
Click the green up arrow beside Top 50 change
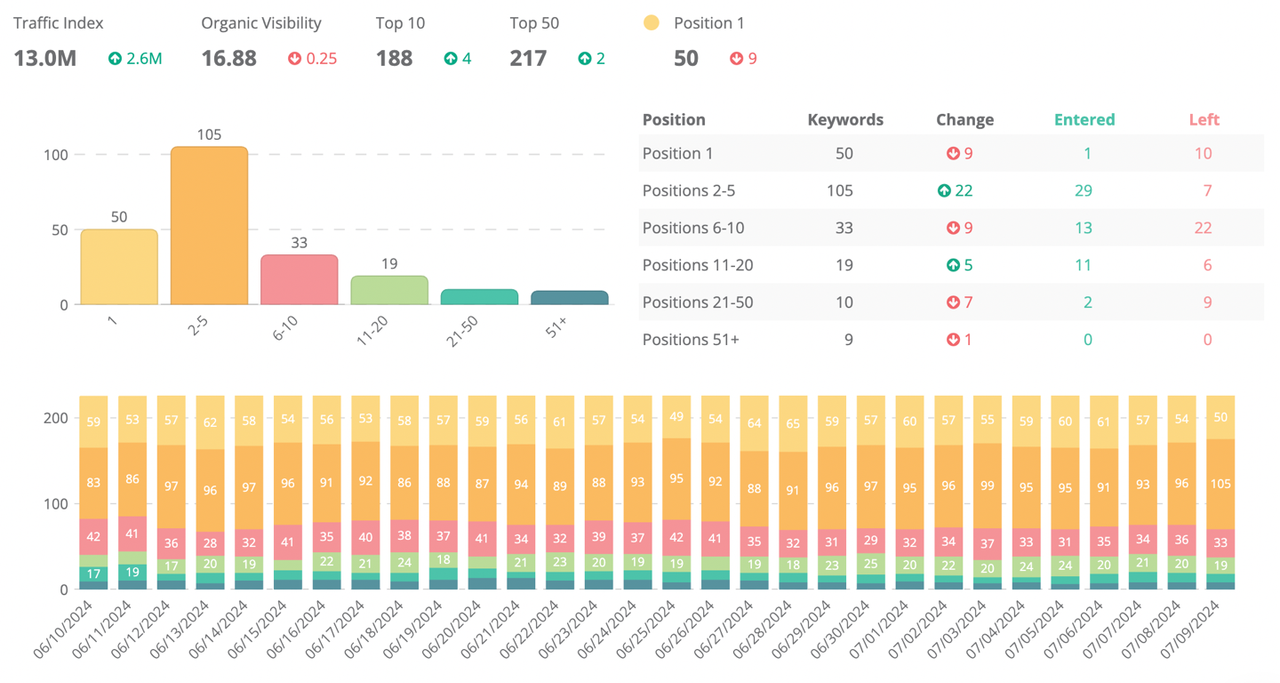[584, 59]
